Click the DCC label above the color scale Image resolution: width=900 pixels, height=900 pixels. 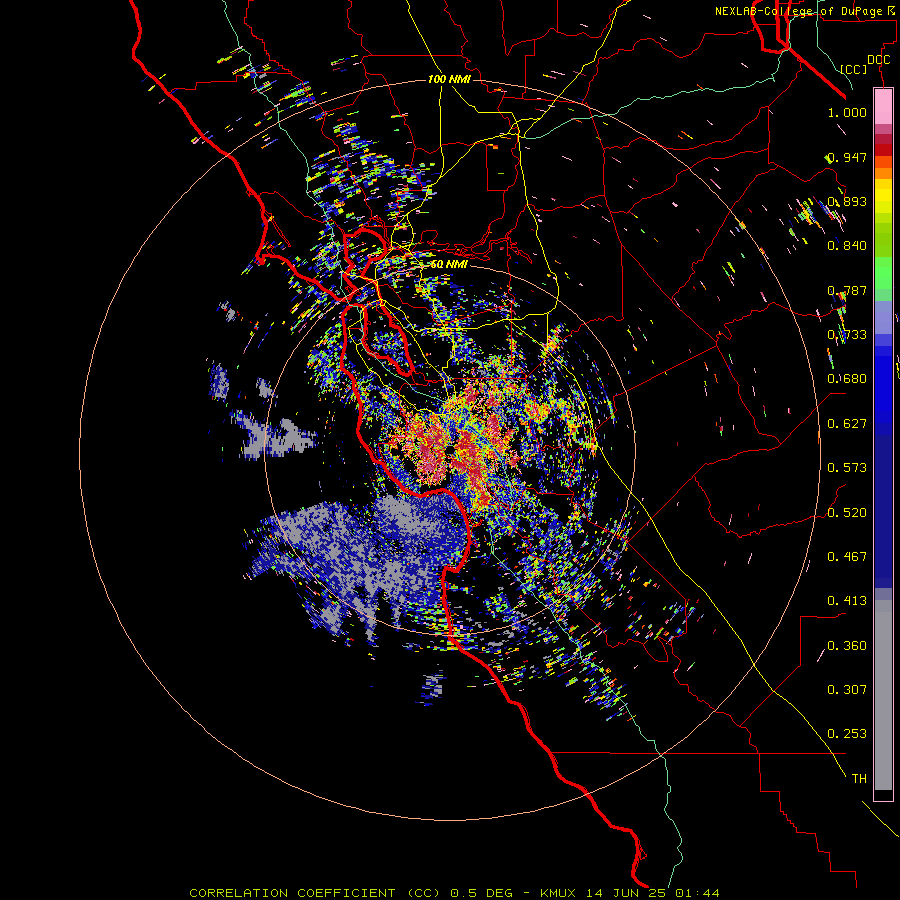(x=879, y=60)
